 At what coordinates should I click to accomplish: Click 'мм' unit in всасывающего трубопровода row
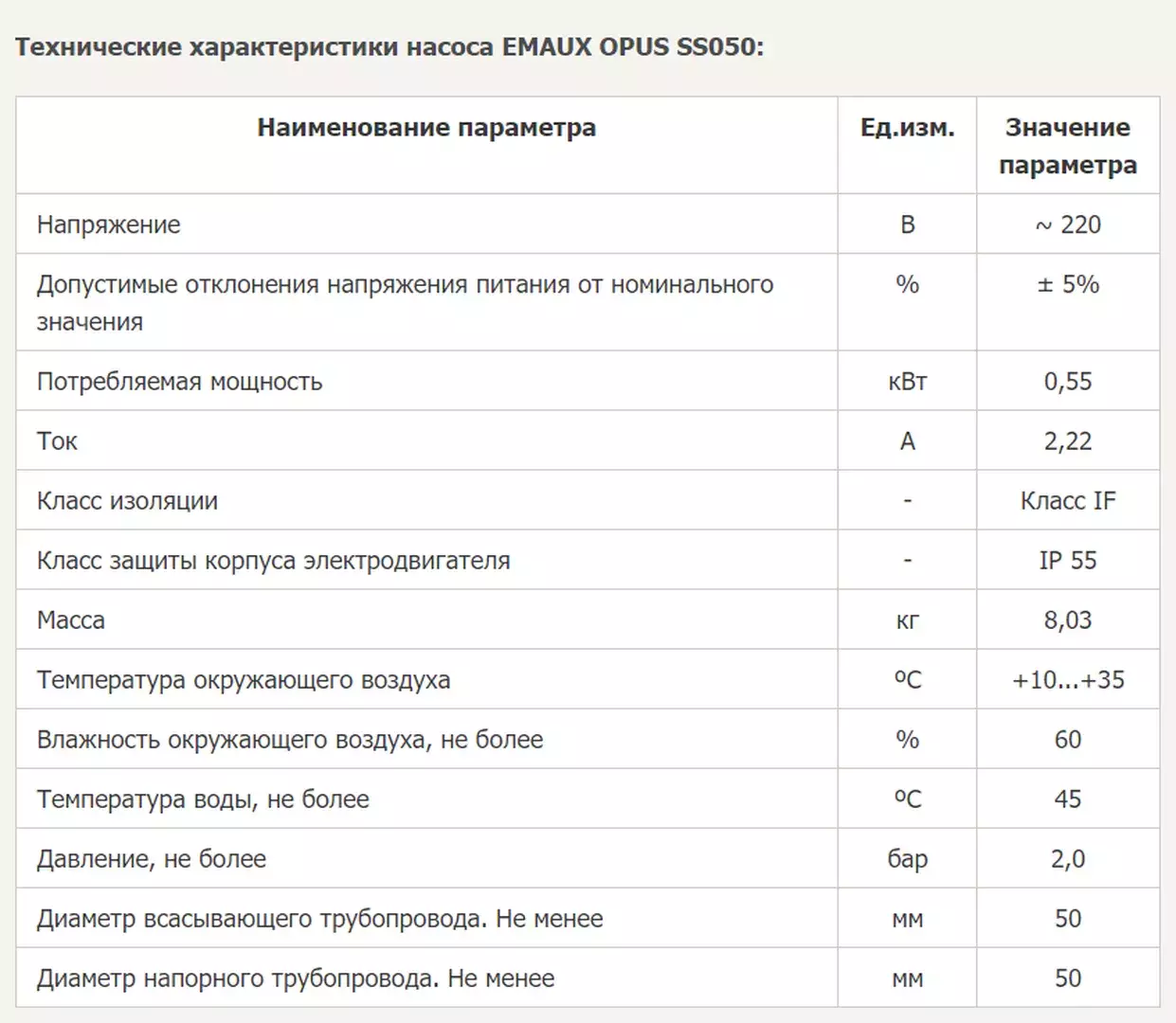[x=907, y=921]
